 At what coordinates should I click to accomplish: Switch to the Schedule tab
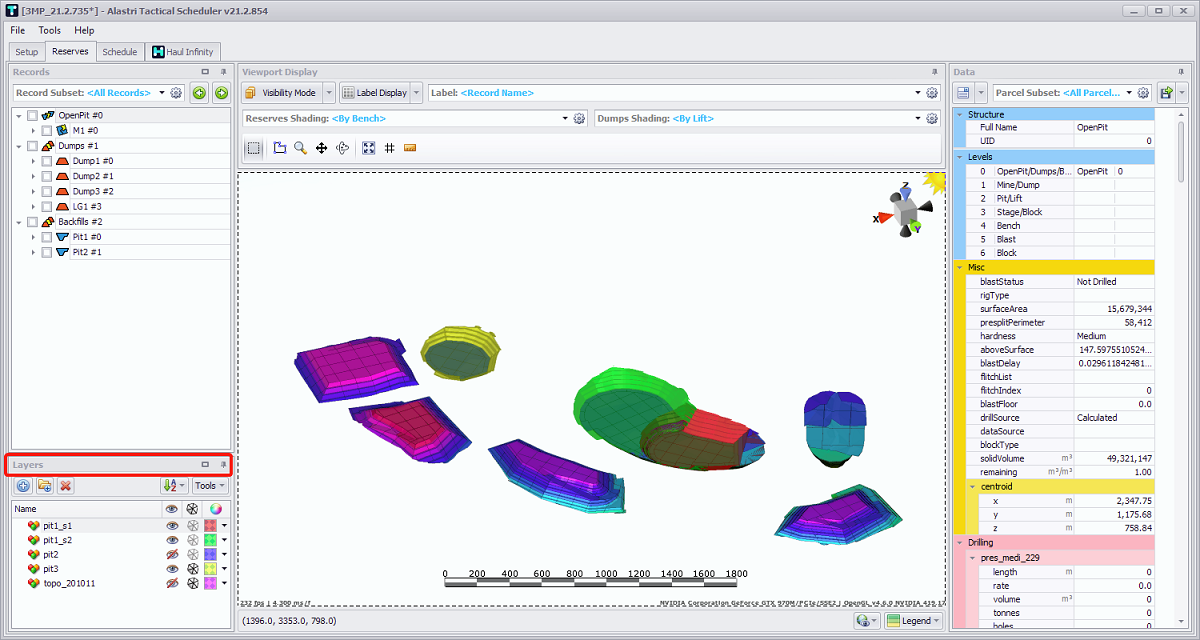click(119, 52)
